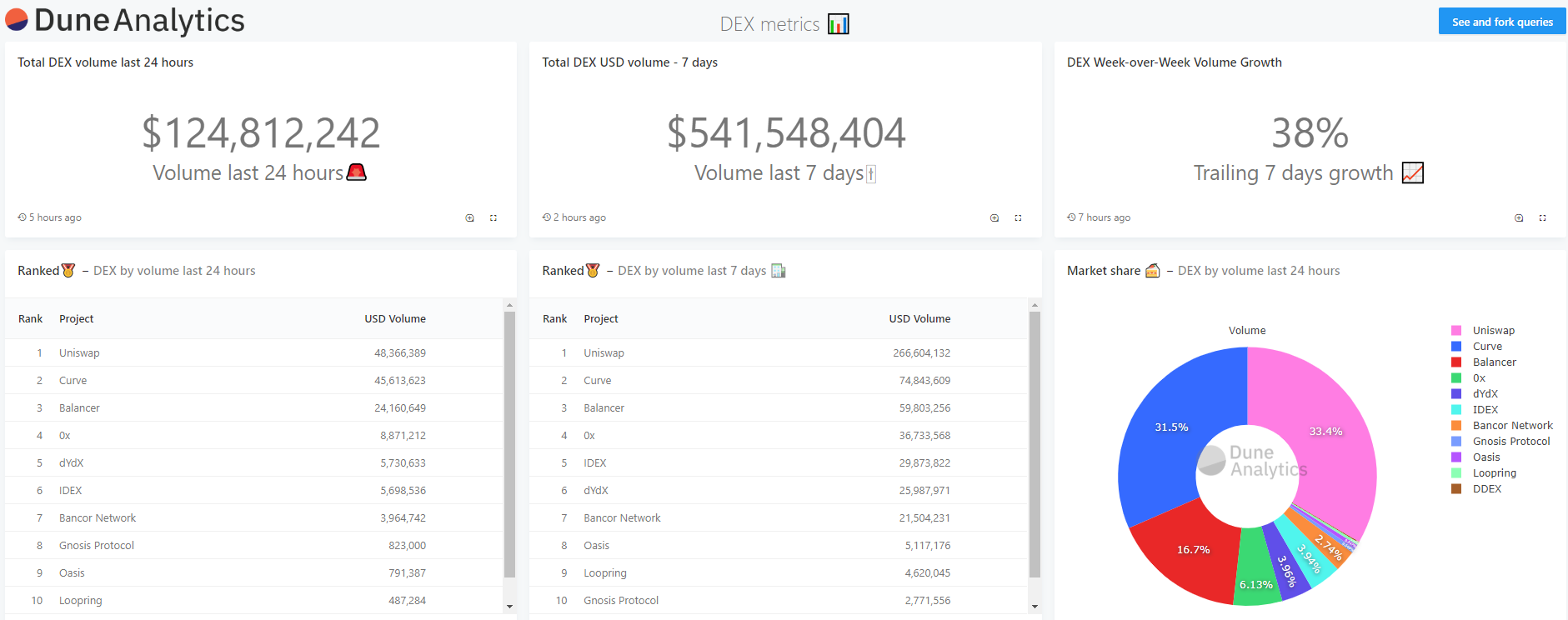Toggle Curve series in pie chart legend
The width and height of the screenshot is (1568, 620).
click(1487, 347)
